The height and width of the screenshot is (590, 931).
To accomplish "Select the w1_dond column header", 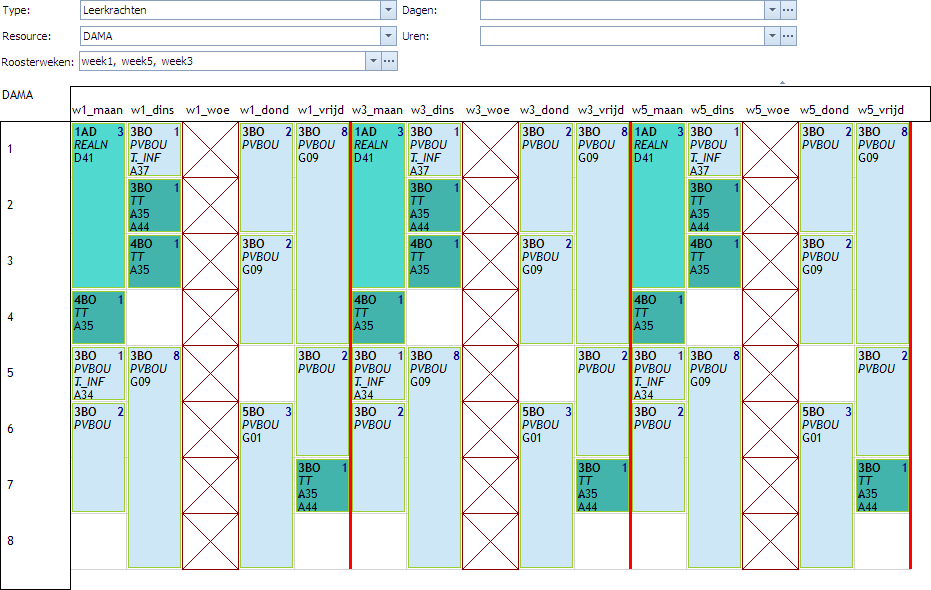I will pyautogui.click(x=264, y=110).
